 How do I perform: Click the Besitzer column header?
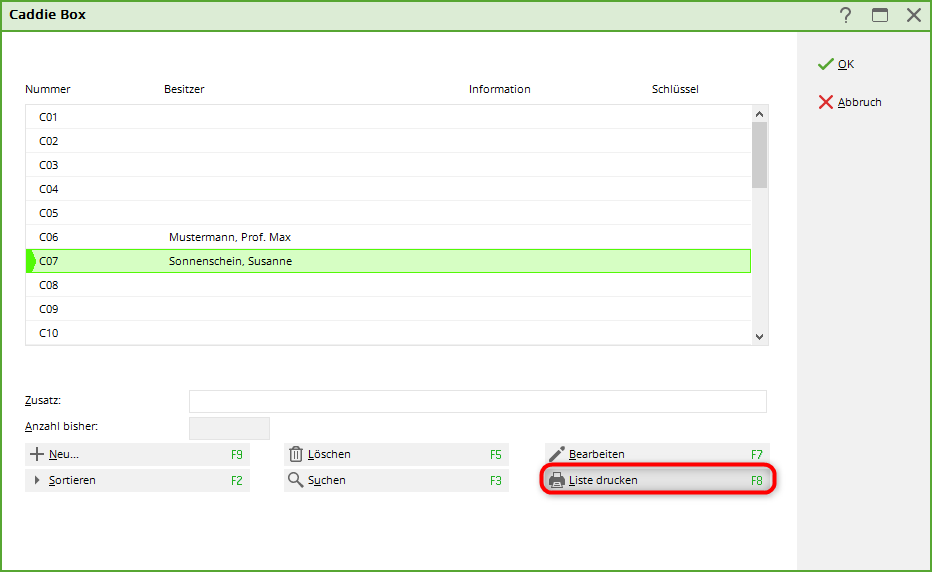pos(184,89)
